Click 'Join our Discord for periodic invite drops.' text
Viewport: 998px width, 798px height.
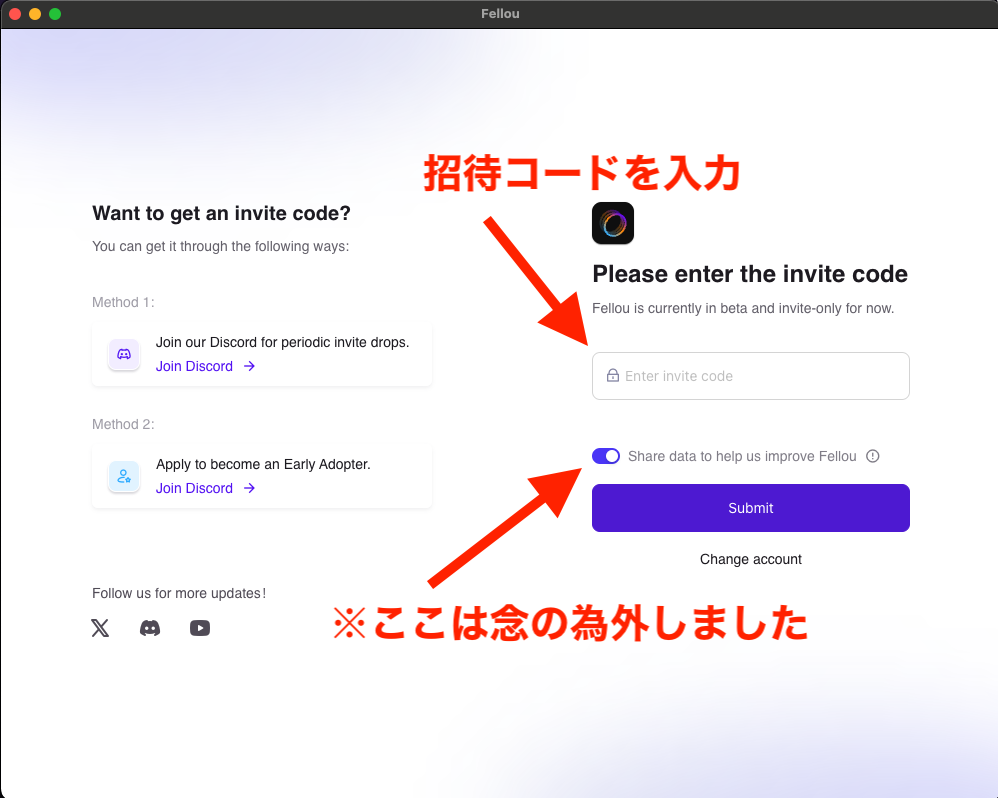pyautogui.click(x=283, y=342)
